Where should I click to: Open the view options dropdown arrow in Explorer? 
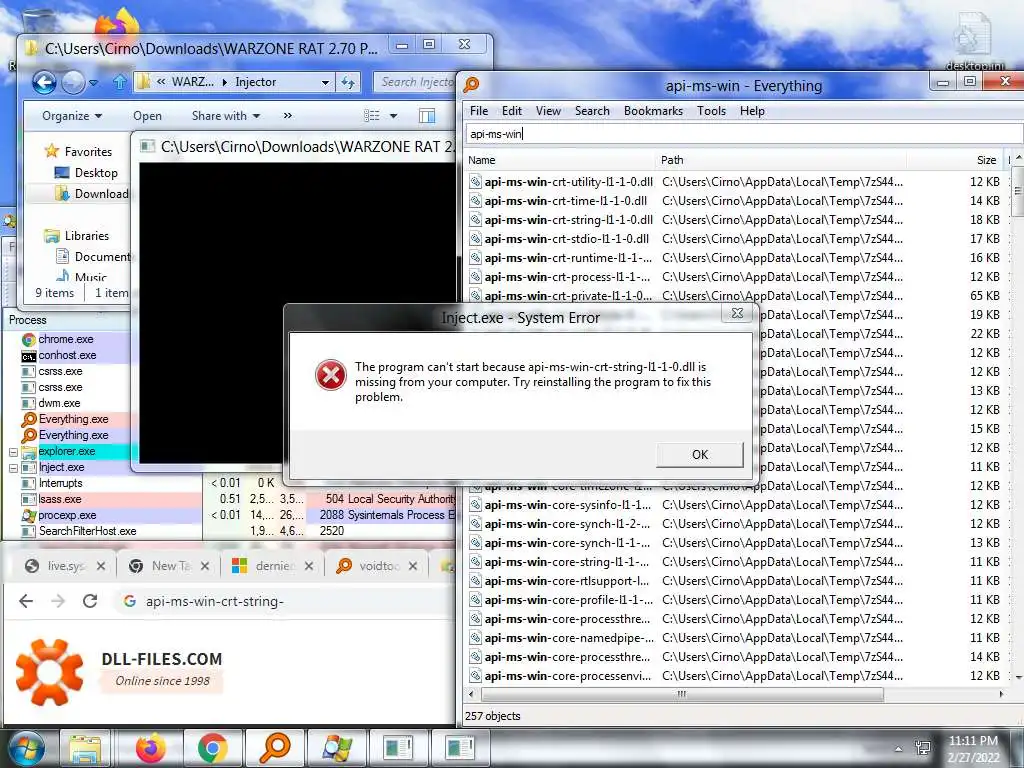pos(393,116)
